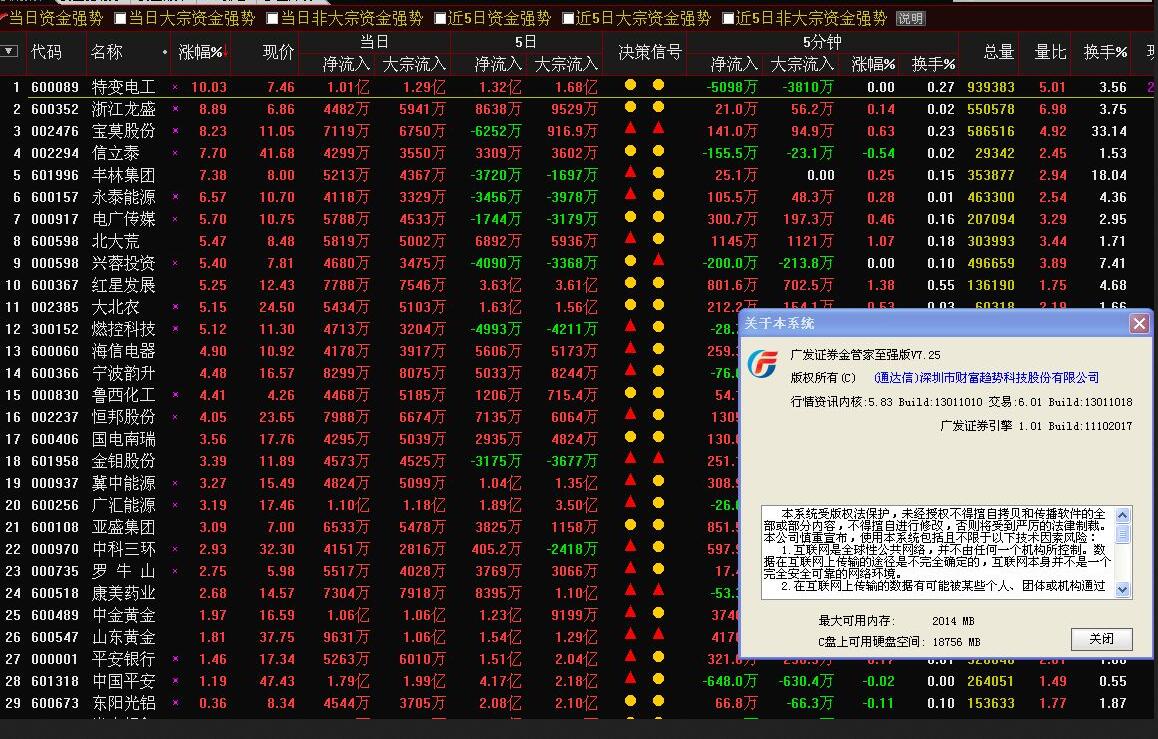Screen dimensions: 1158x739
Task: Click yellow circle signal in 永泰能源 row
Action: [658, 195]
